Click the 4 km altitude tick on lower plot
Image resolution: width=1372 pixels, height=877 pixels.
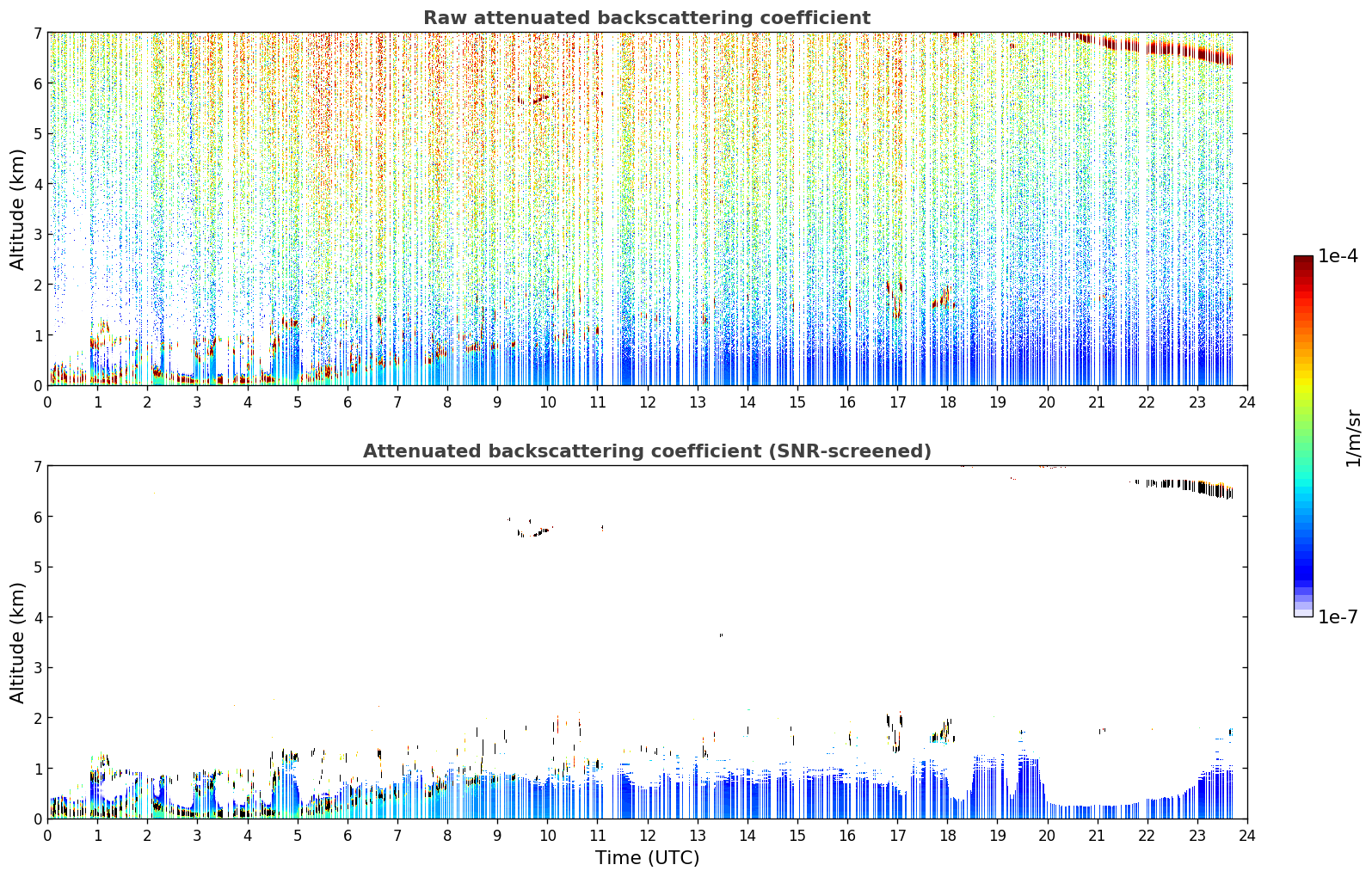coord(38,617)
